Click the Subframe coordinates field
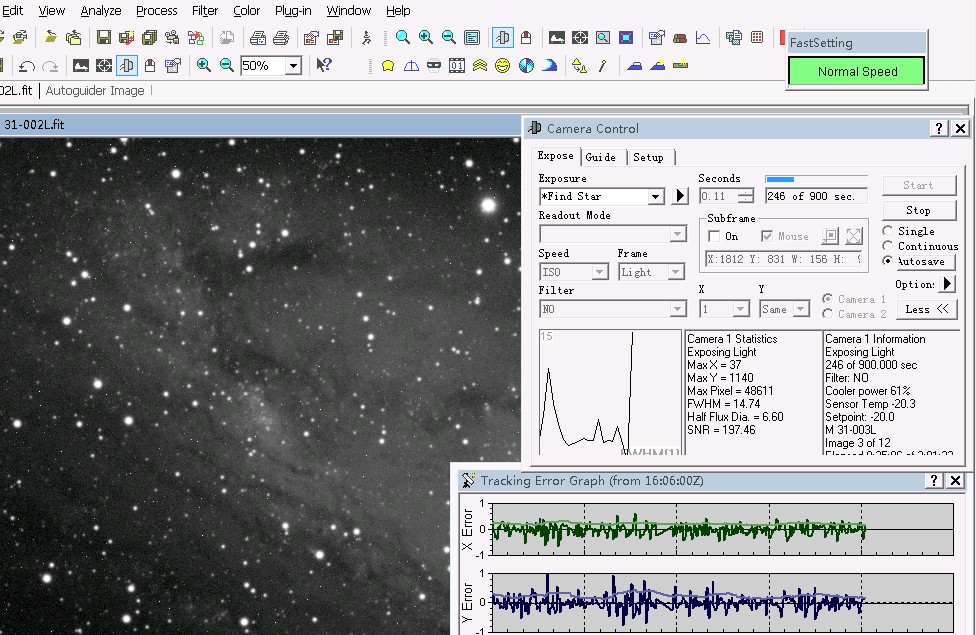This screenshot has height=635, width=976. (x=784, y=259)
